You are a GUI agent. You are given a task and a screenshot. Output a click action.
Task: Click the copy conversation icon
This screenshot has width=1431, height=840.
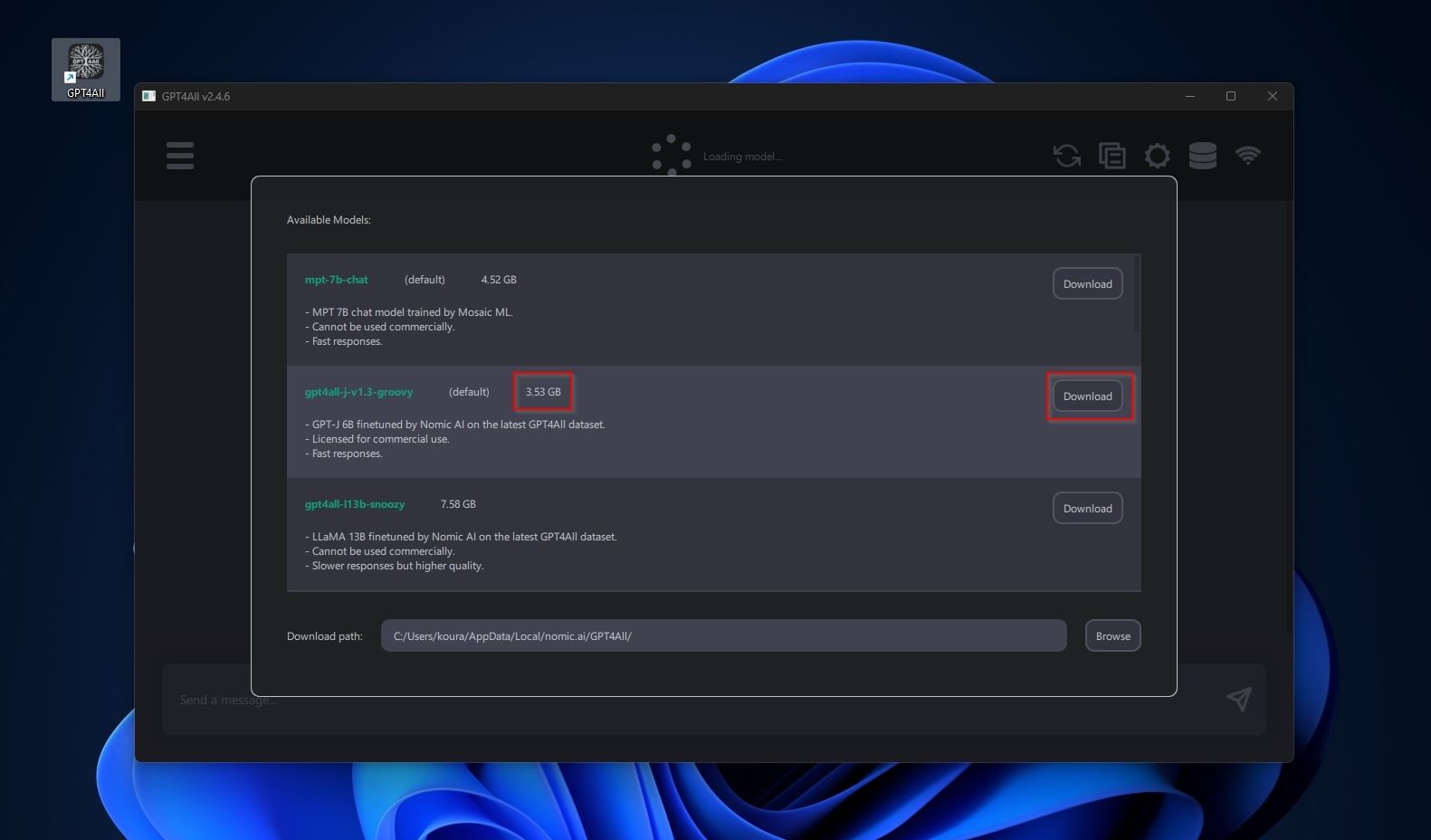pyautogui.click(x=1112, y=156)
